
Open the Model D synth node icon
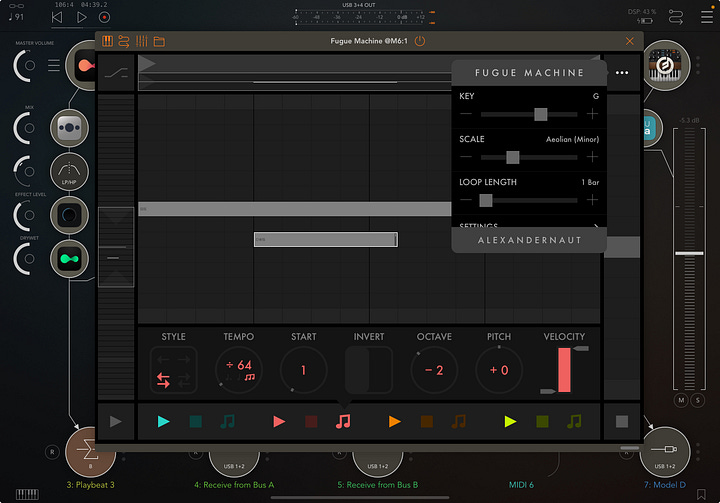665,66
